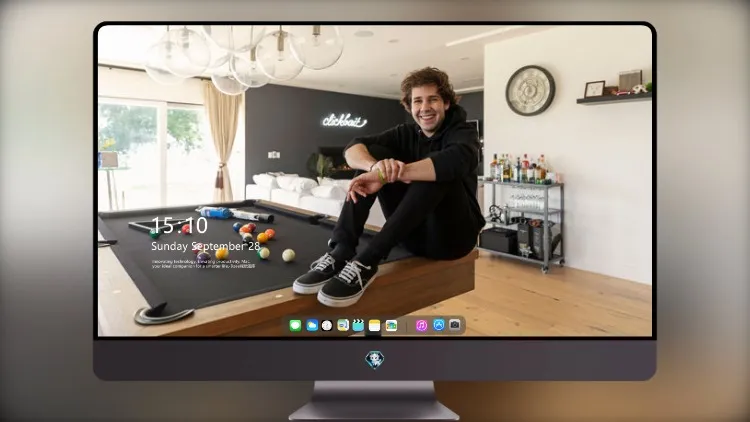Click the wall clock in the wallpaper
The height and width of the screenshot is (422, 750).
530,90
